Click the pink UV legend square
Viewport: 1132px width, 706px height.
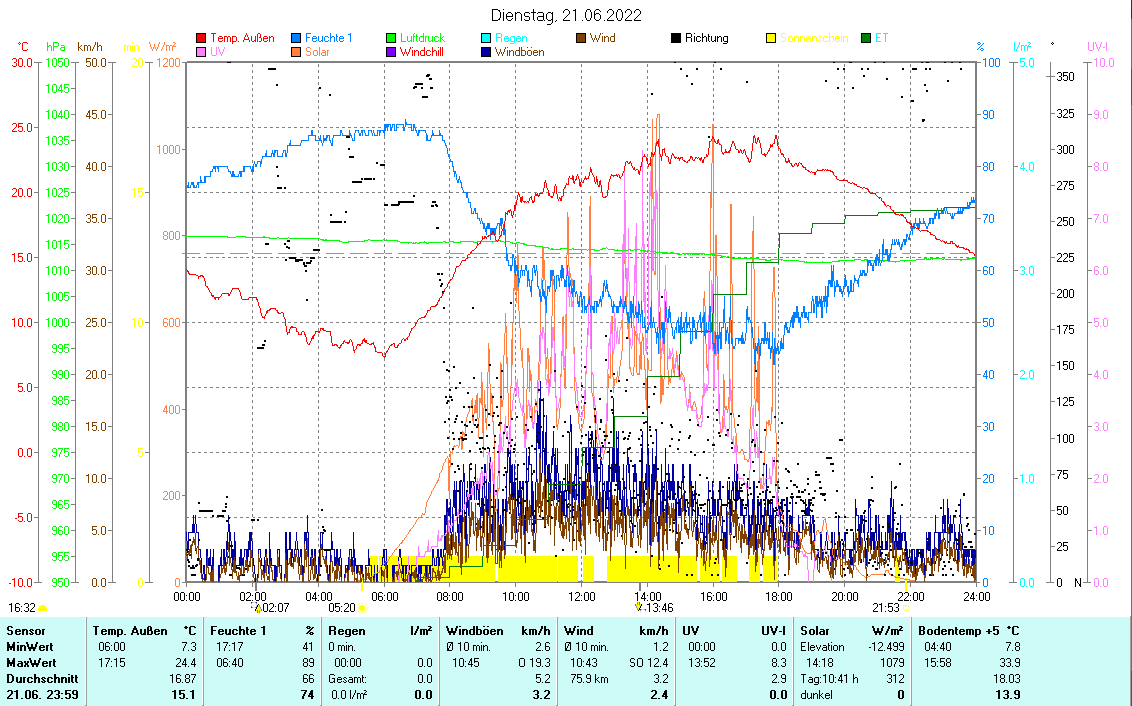201,52
